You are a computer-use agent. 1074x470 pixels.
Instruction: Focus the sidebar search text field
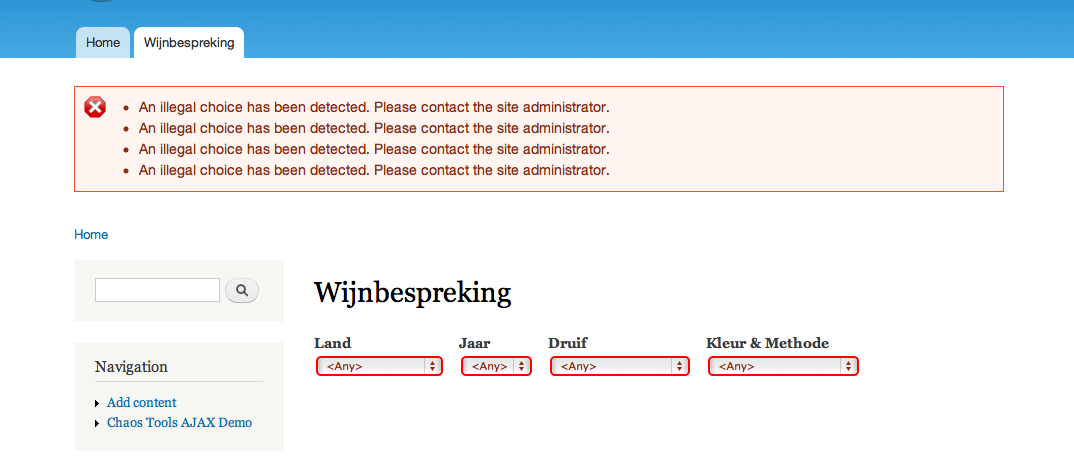157,290
